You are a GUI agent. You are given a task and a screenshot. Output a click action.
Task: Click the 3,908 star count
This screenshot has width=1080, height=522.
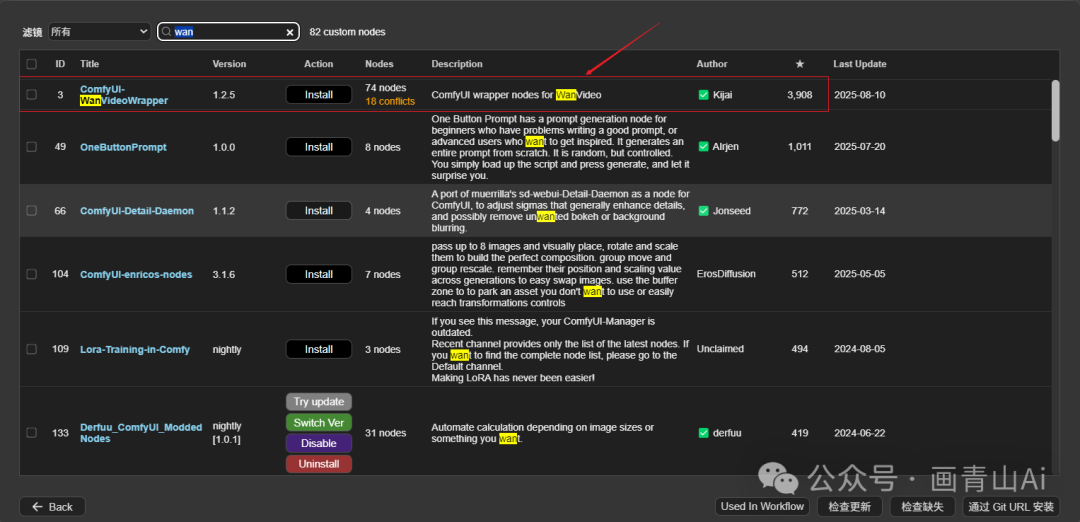tap(800, 95)
